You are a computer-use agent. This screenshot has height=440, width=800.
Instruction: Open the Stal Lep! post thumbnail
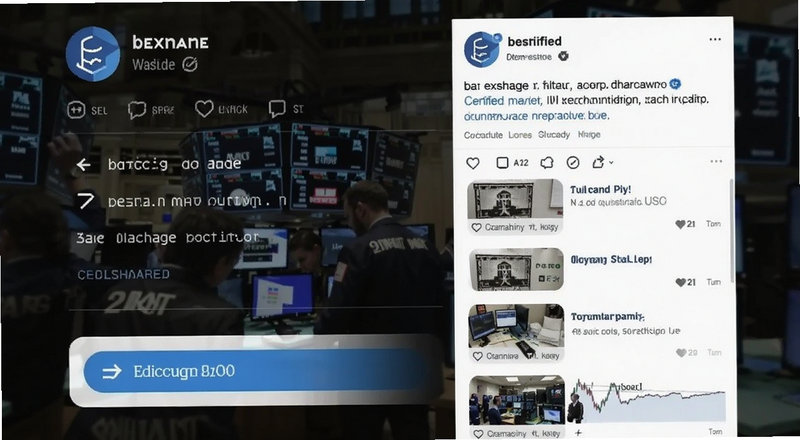pos(516,270)
